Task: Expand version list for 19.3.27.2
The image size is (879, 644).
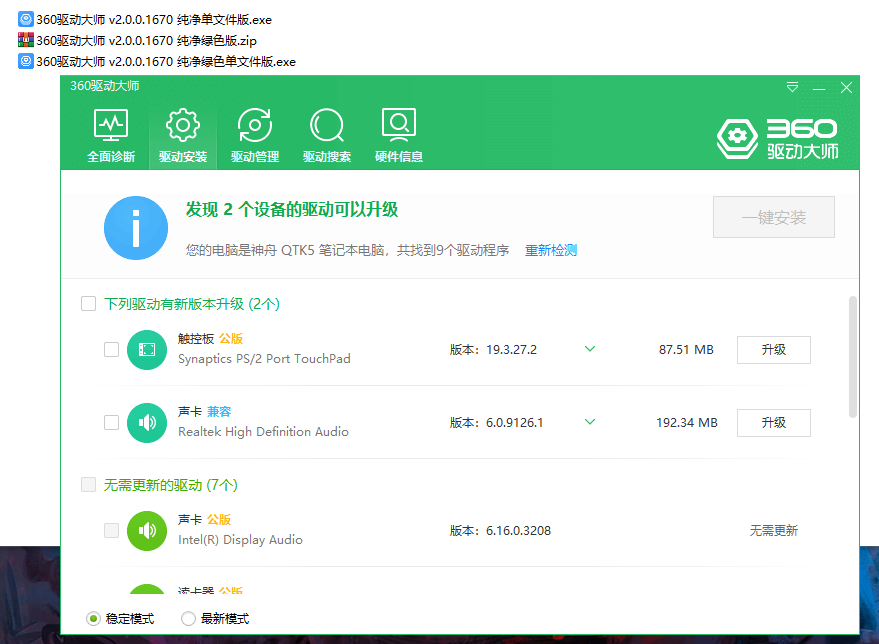Action: pos(590,349)
